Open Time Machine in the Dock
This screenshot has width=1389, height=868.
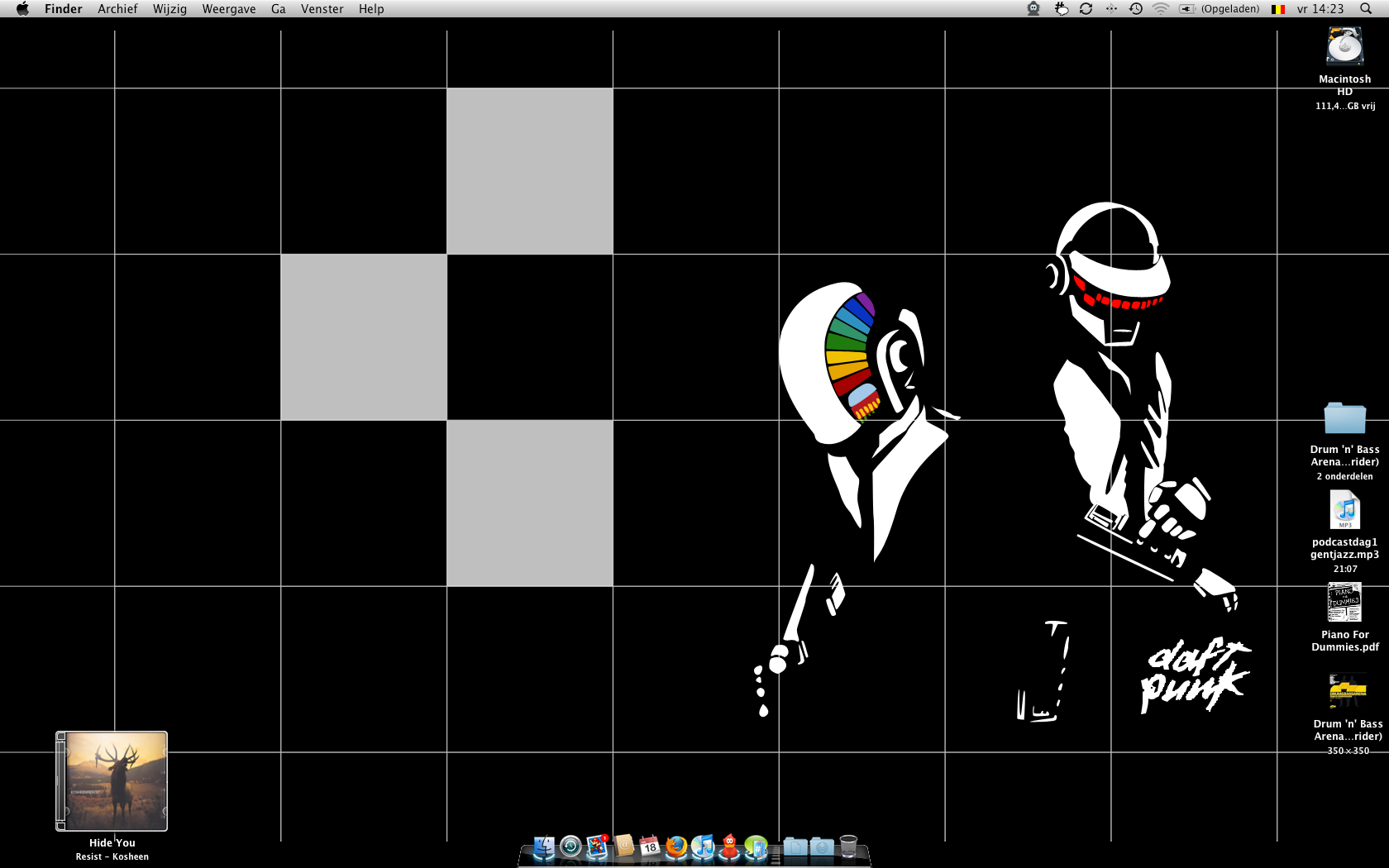click(x=570, y=847)
